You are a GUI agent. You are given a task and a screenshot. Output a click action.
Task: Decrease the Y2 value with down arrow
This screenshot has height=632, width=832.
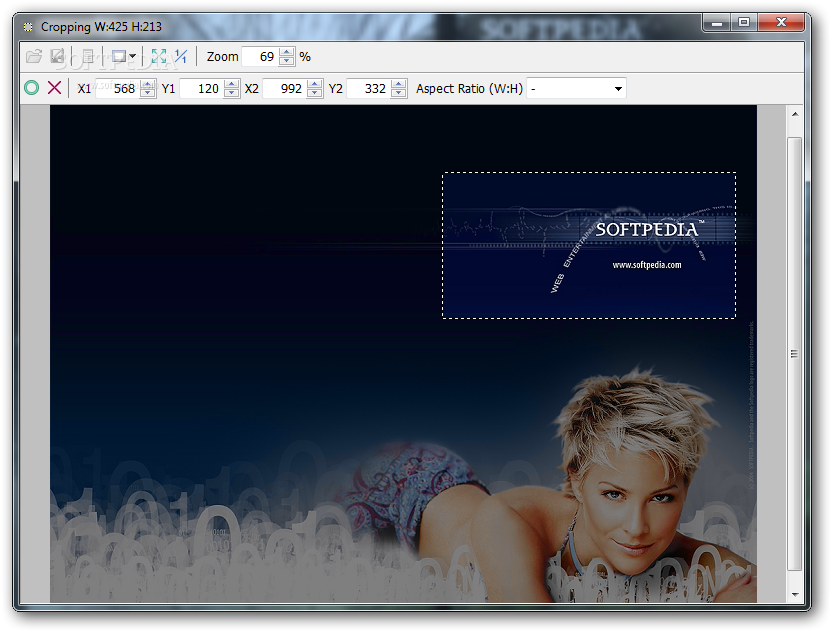(398, 93)
